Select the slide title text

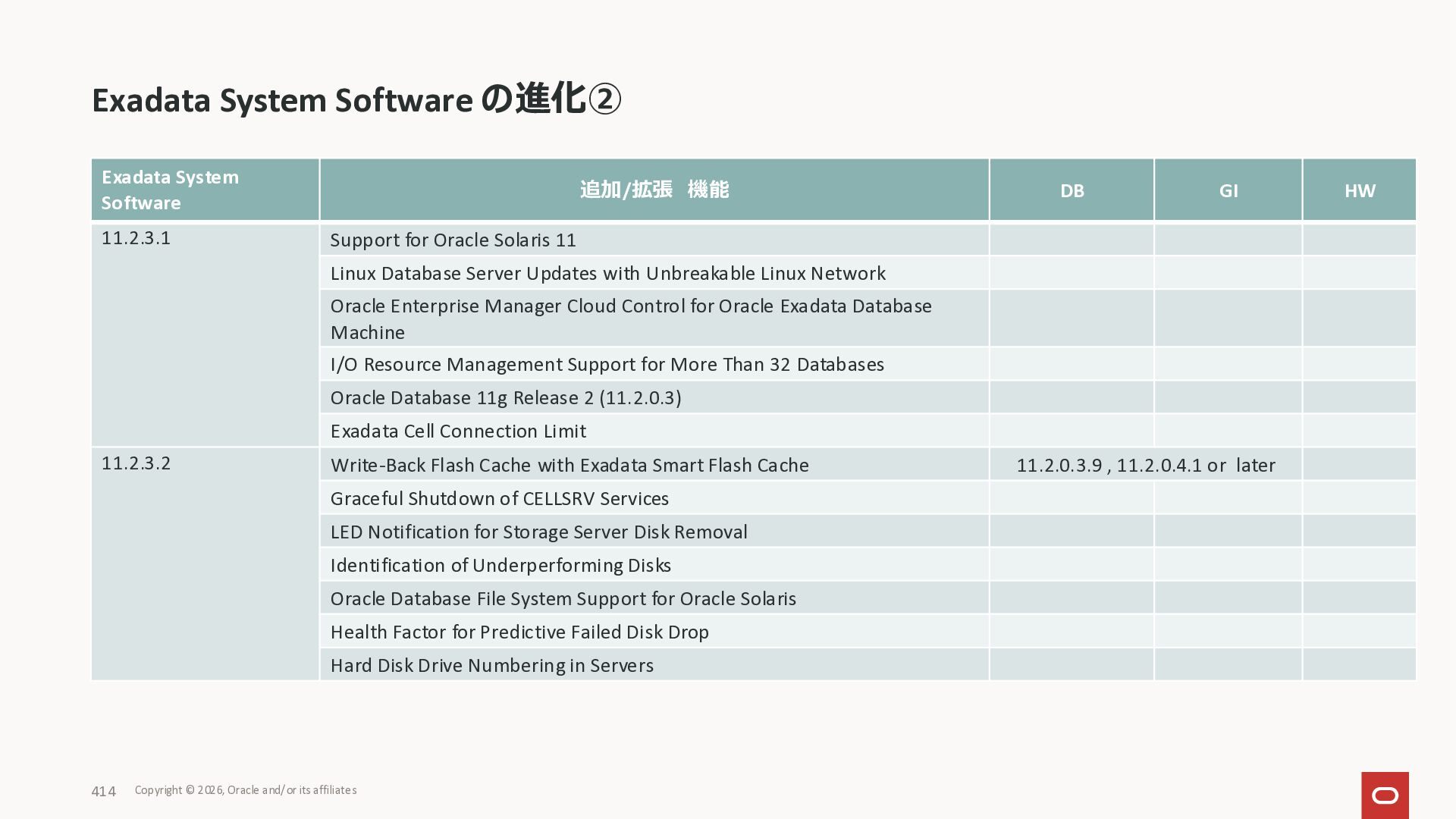356,100
